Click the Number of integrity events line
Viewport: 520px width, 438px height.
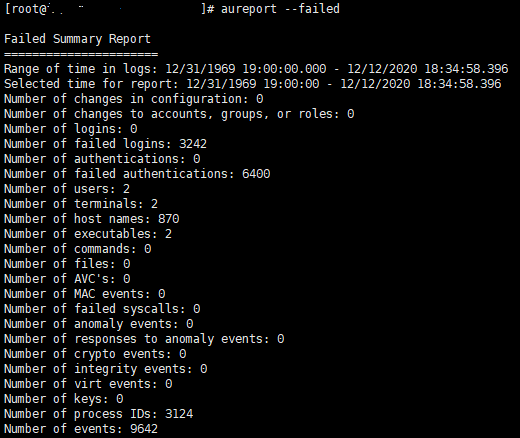(x=105, y=369)
